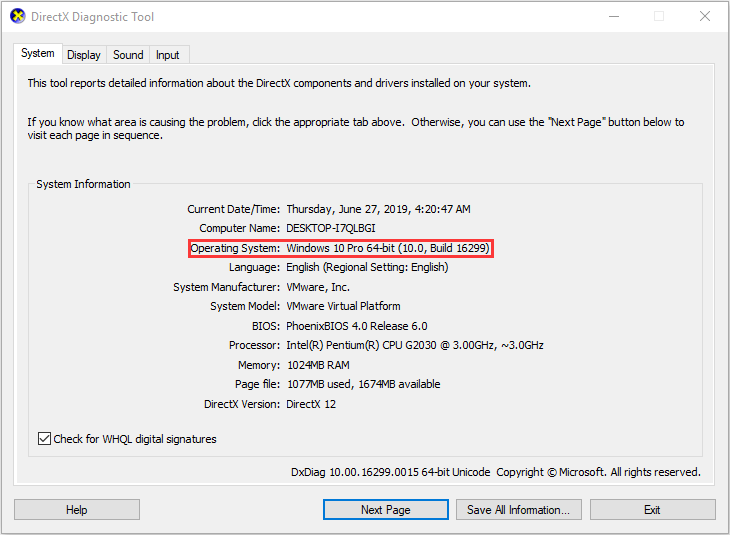Click the Intel Pentium CPU G2030 processor value
This screenshot has width=730, height=535.
click(x=415, y=345)
